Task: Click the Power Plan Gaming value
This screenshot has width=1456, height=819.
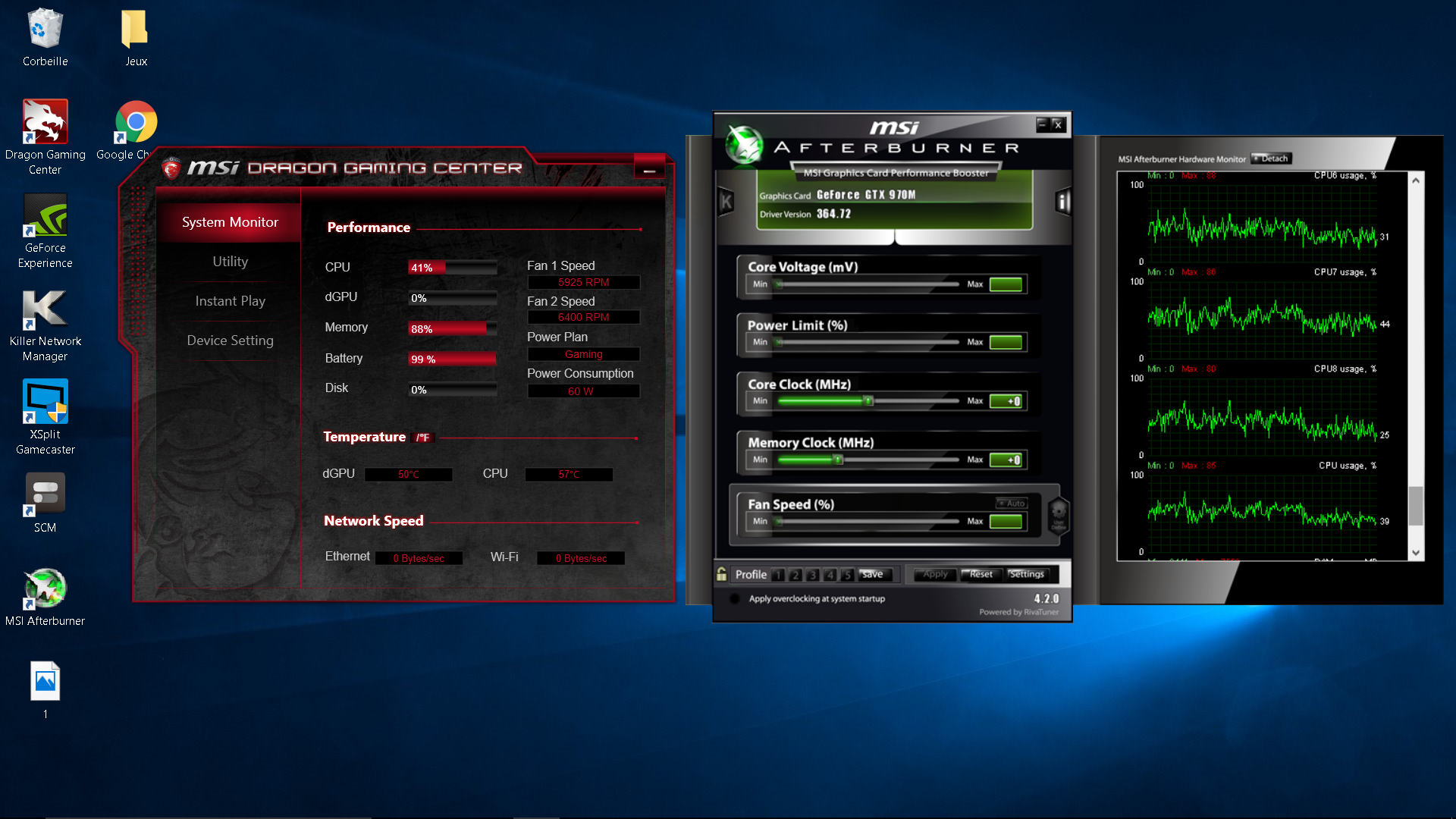Action: coord(583,354)
